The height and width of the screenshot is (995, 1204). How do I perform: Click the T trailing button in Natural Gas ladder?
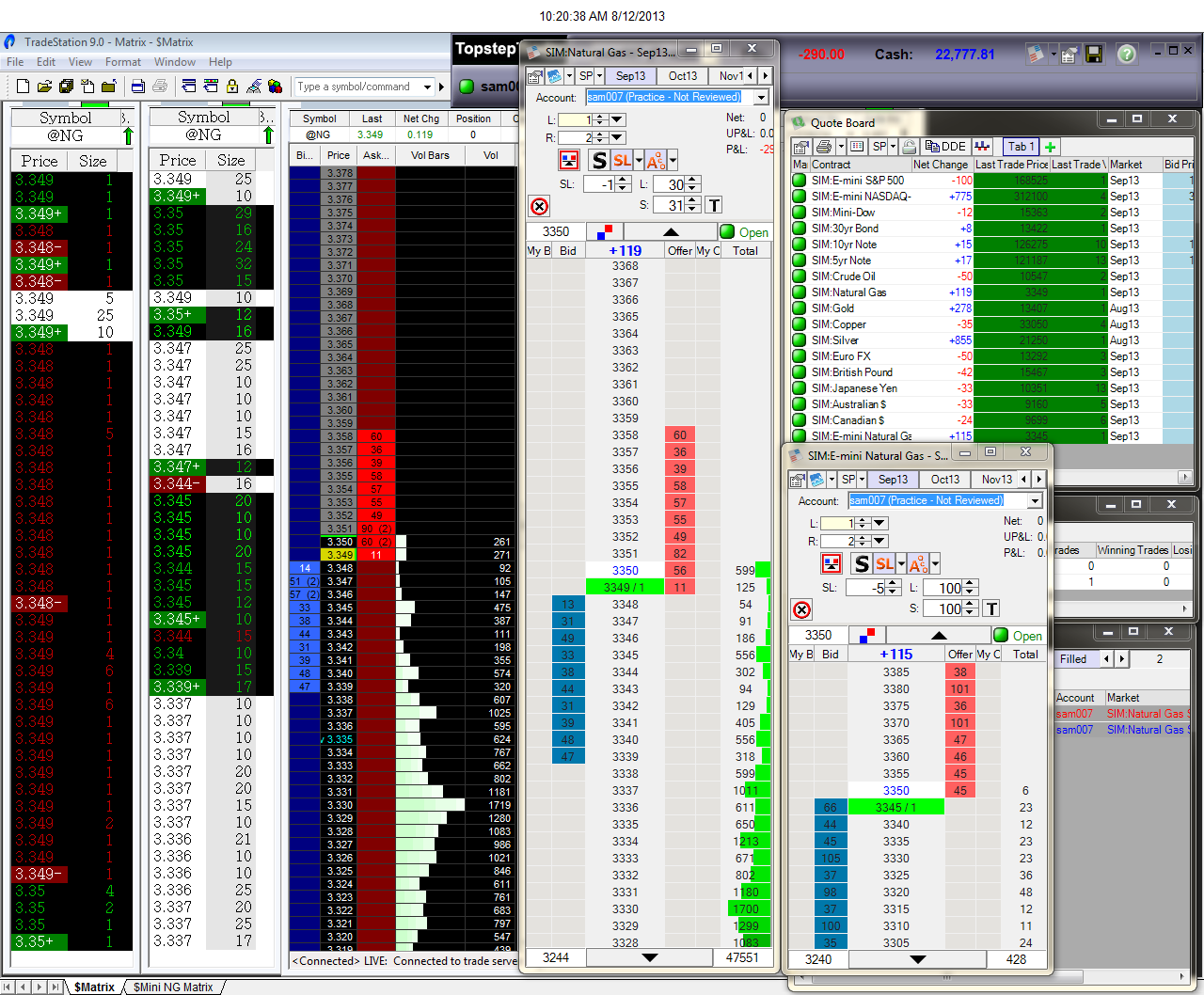click(x=714, y=205)
